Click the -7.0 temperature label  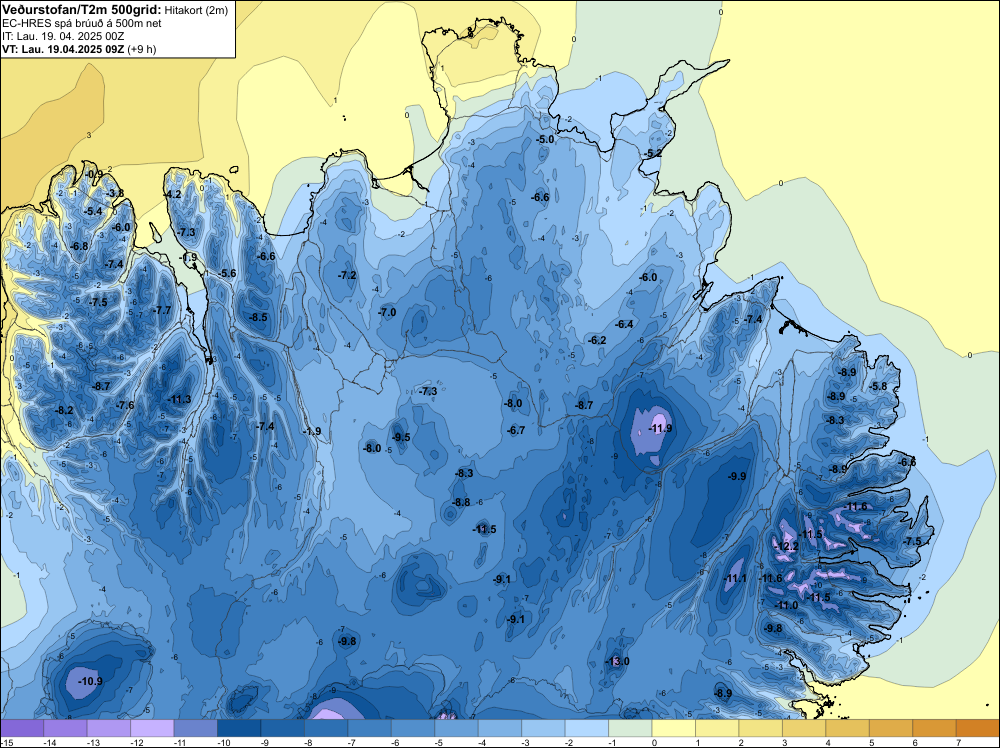(x=387, y=312)
